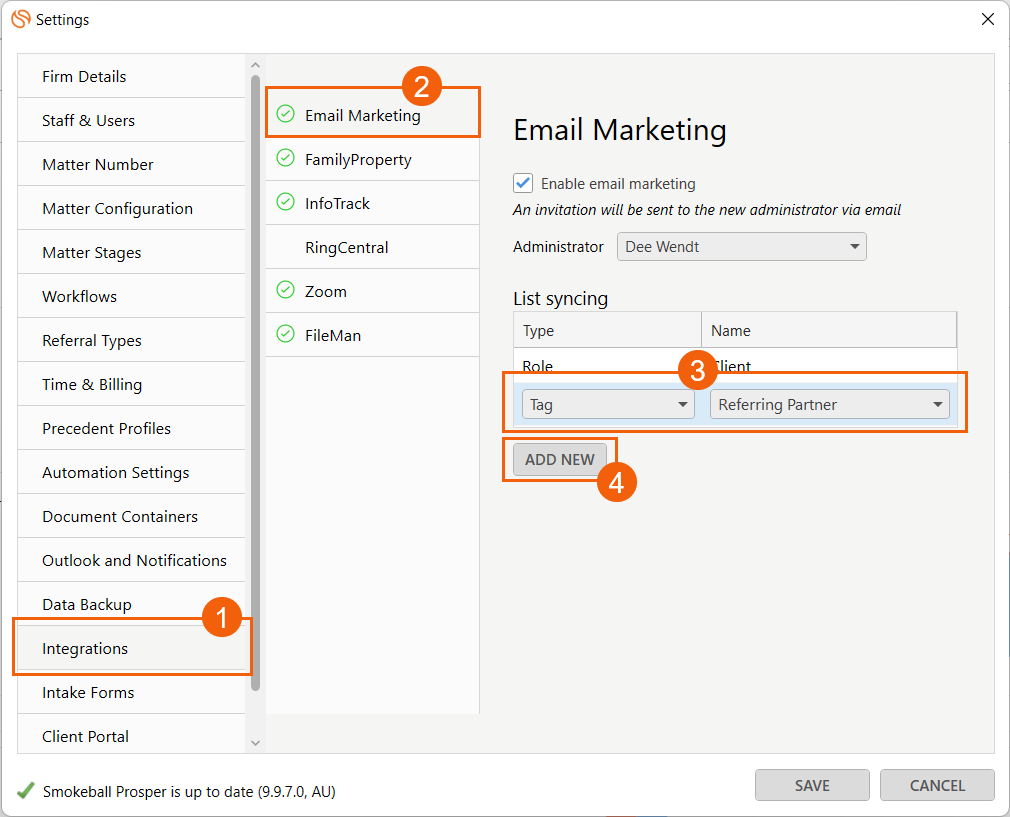Click the List syncing label
Image resolution: width=1010 pixels, height=817 pixels.
click(560, 298)
